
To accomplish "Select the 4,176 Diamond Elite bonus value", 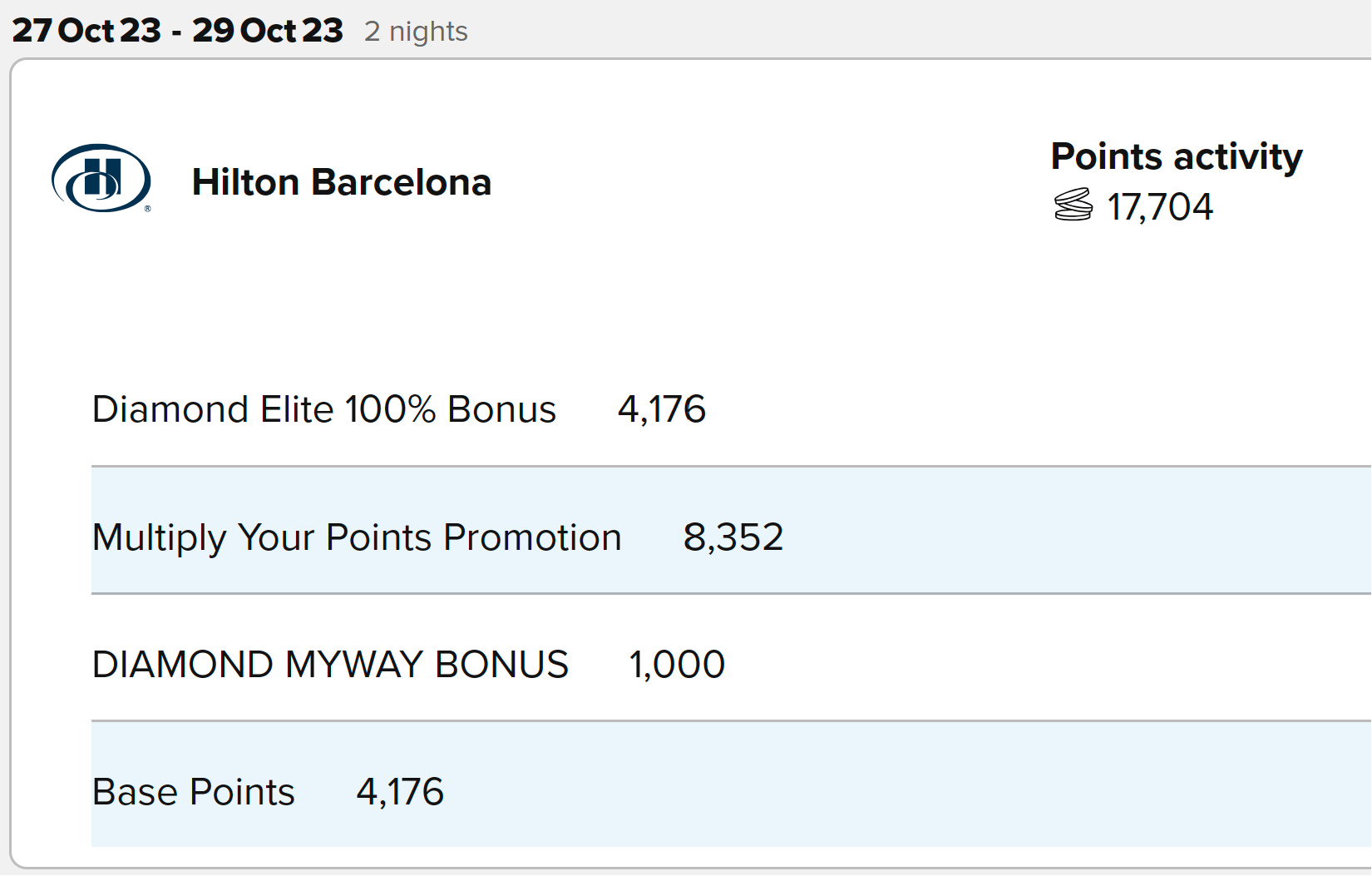I will tap(662, 409).
